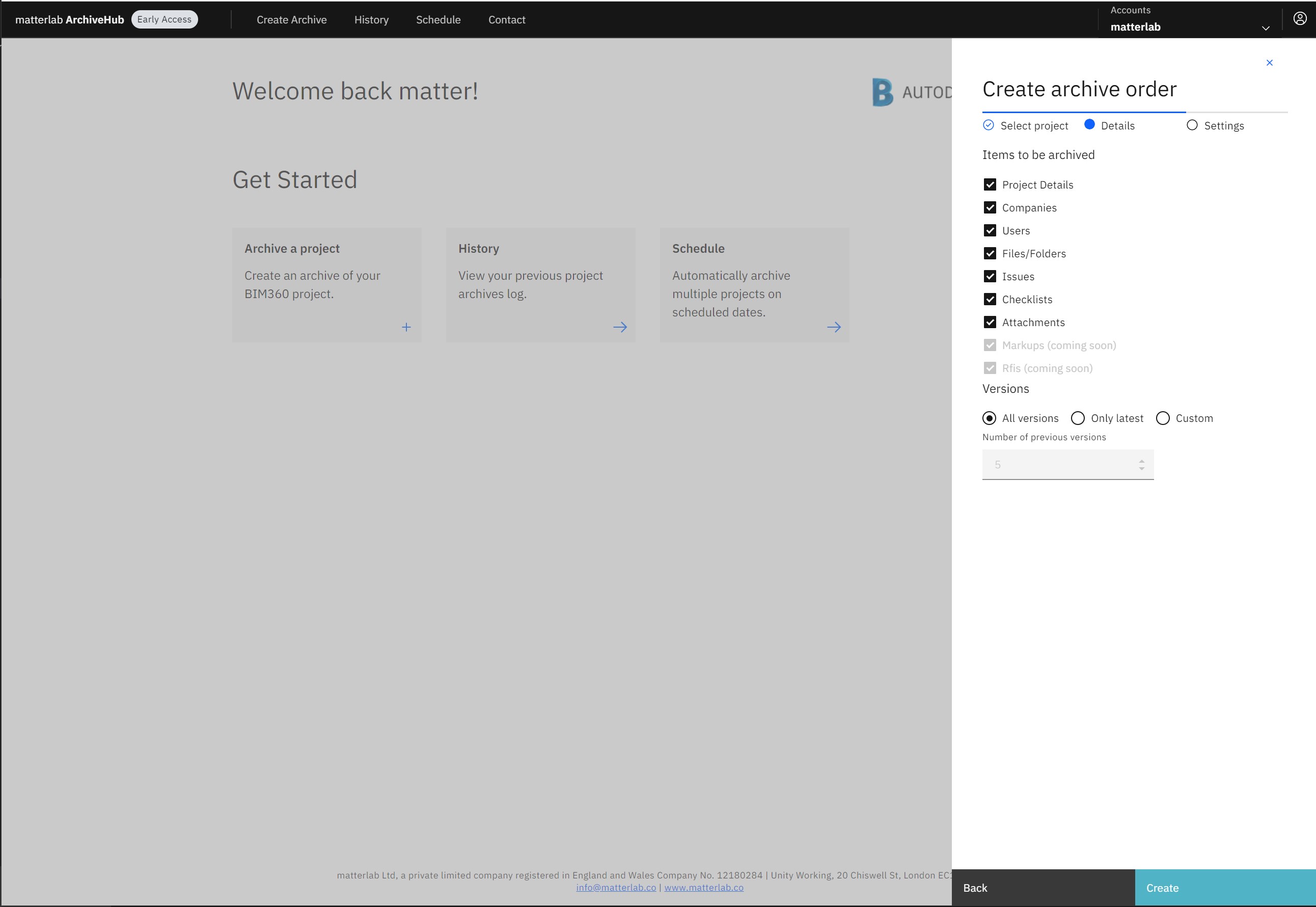Screen dimensions: 1316x907
Task: Uncheck the Companies checkbox
Action: [x=990, y=208]
